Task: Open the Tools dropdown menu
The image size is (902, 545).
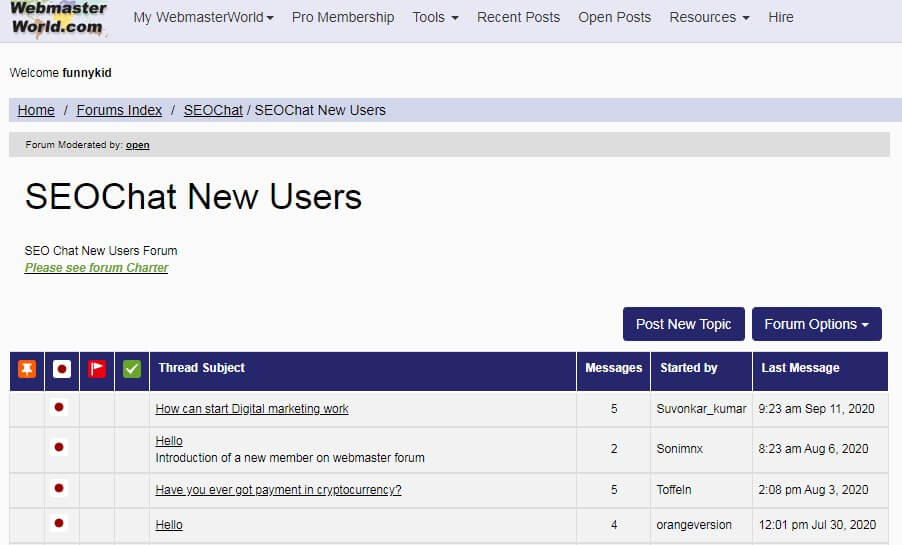Action: (435, 17)
